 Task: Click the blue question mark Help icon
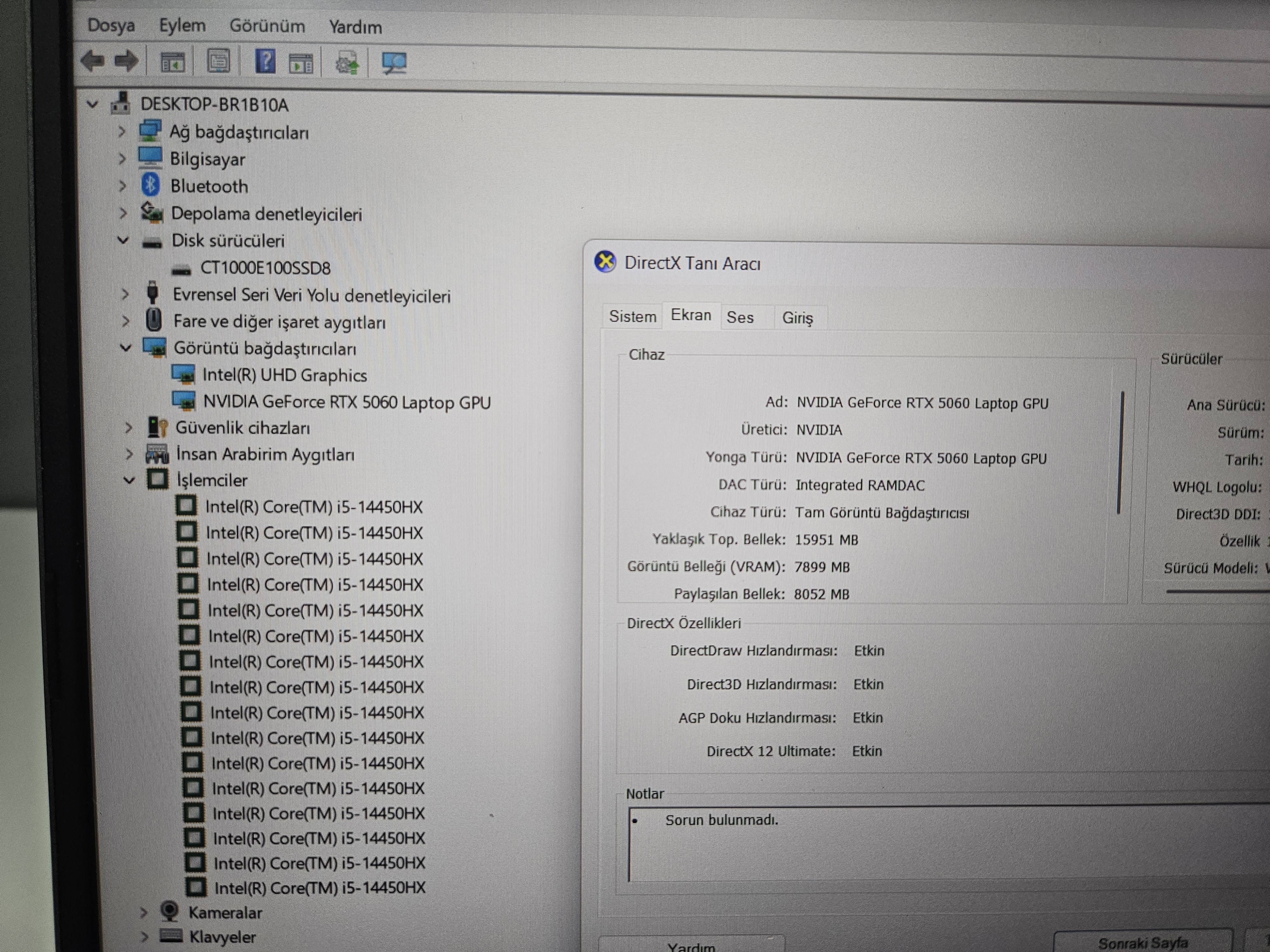coord(265,61)
